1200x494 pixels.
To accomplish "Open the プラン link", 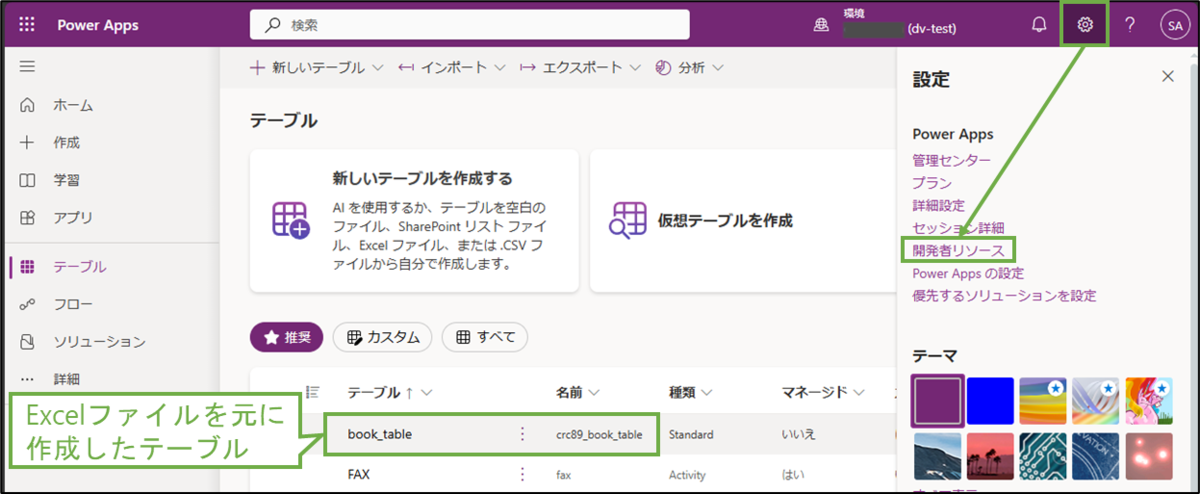I will point(932,183).
